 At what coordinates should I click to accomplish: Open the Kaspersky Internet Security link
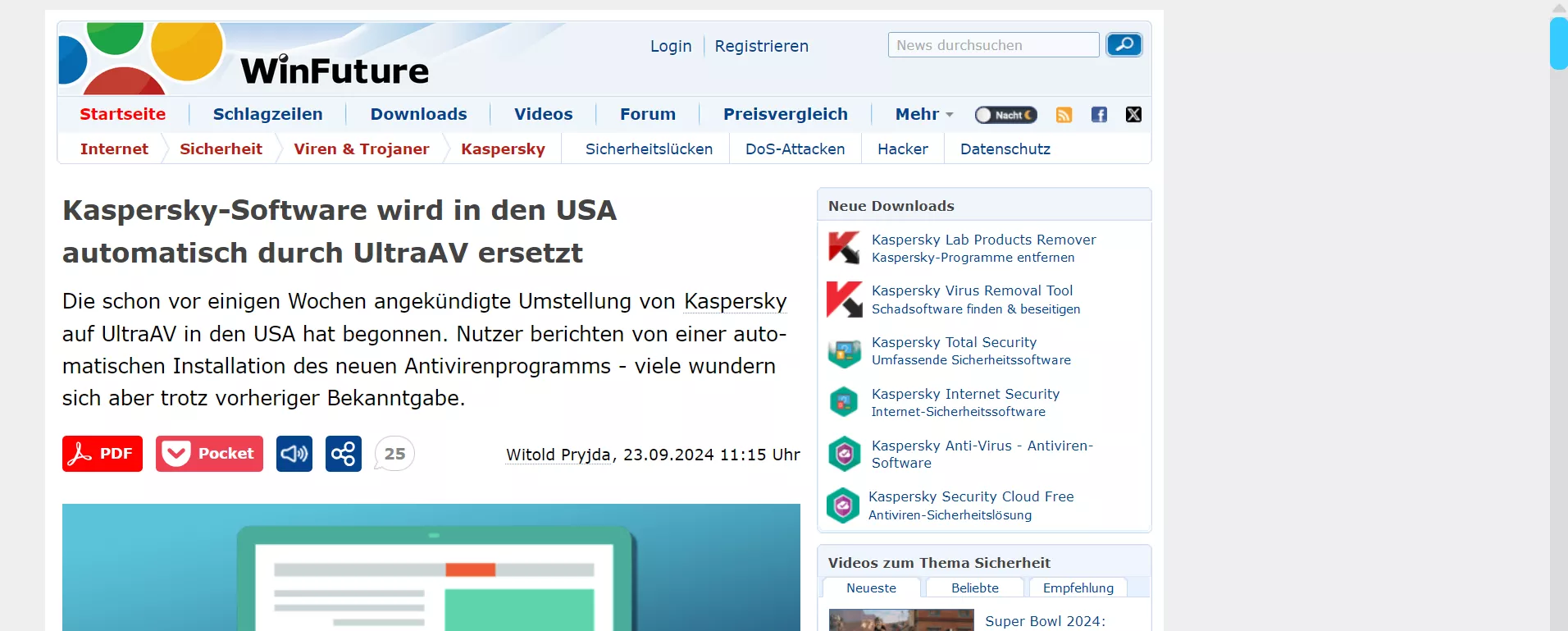965,394
